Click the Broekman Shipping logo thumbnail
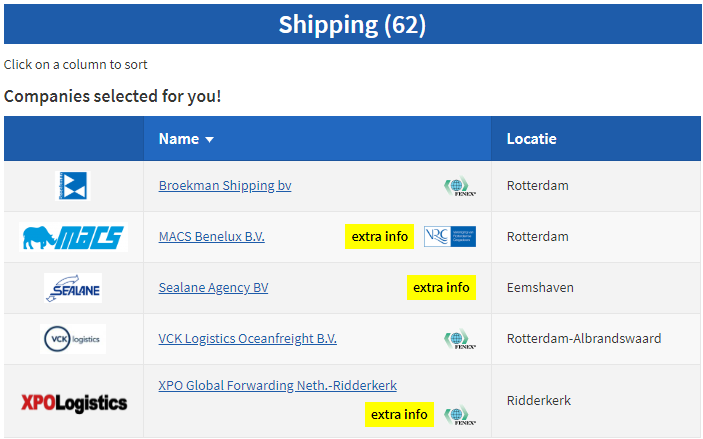Image resolution: width=703 pixels, height=439 pixels. (73, 186)
